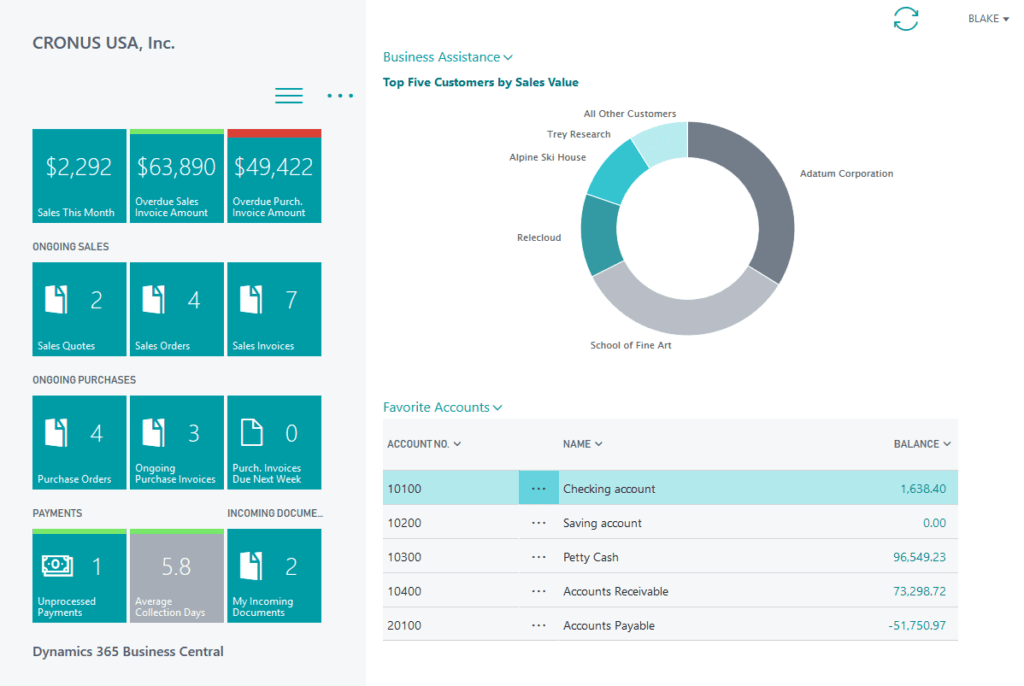The width and height of the screenshot is (1024, 686).
Task: Open the Sales Orders tile
Action: [177, 309]
